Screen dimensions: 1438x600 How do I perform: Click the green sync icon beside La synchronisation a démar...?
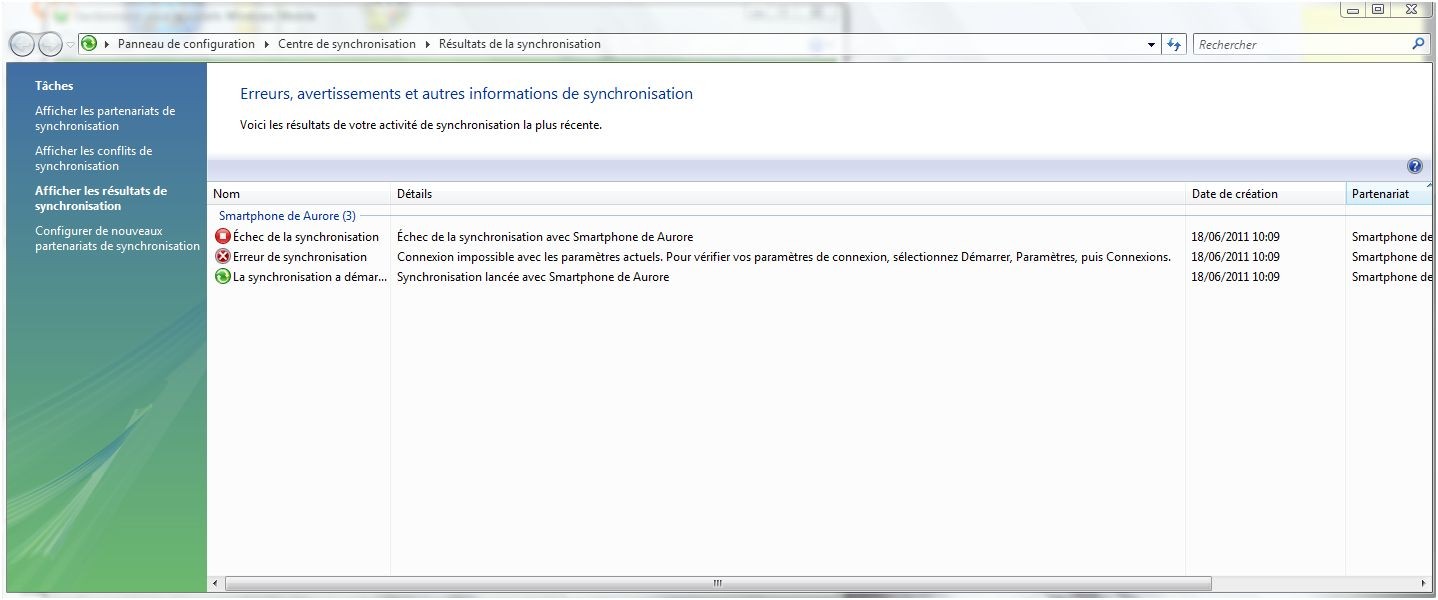pyautogui.click(x=223, y=277)
